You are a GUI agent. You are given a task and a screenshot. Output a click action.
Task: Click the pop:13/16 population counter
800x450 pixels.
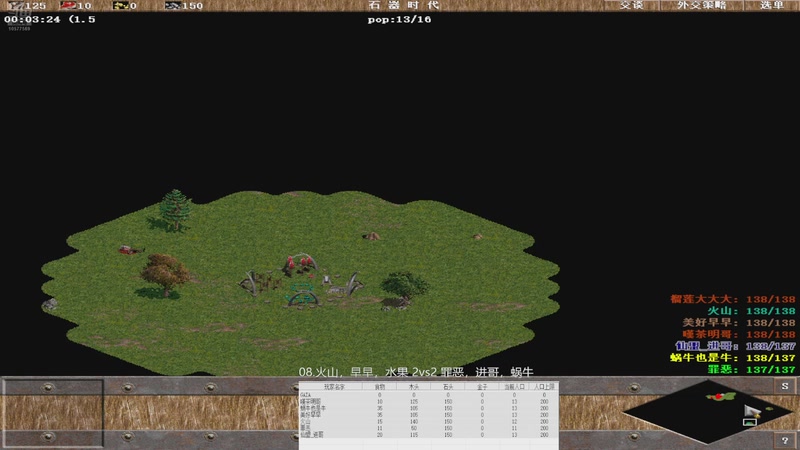pyautogui.click(x=399, y=19)
